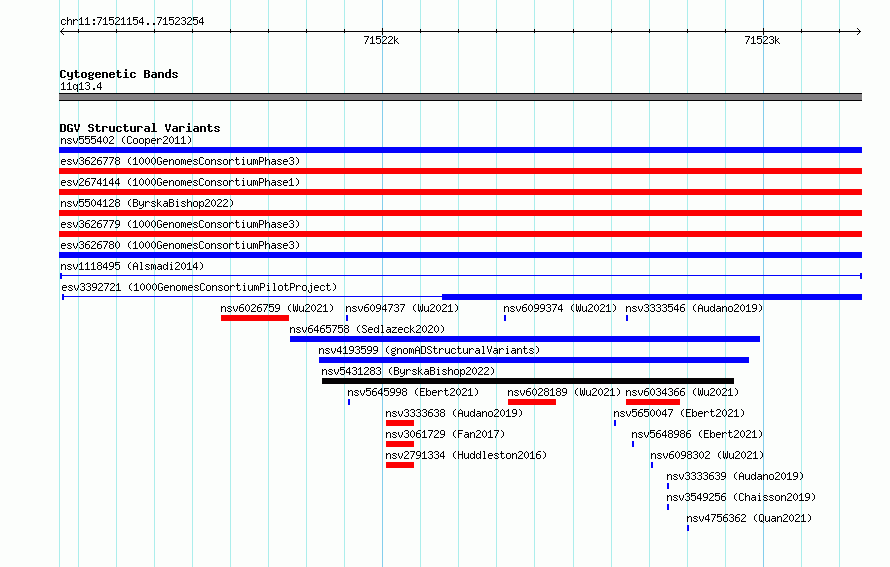Click red bar under nsv3061729 (Fan2017)
The width and height of the screenshot is (890, 567).
(400, 444)
